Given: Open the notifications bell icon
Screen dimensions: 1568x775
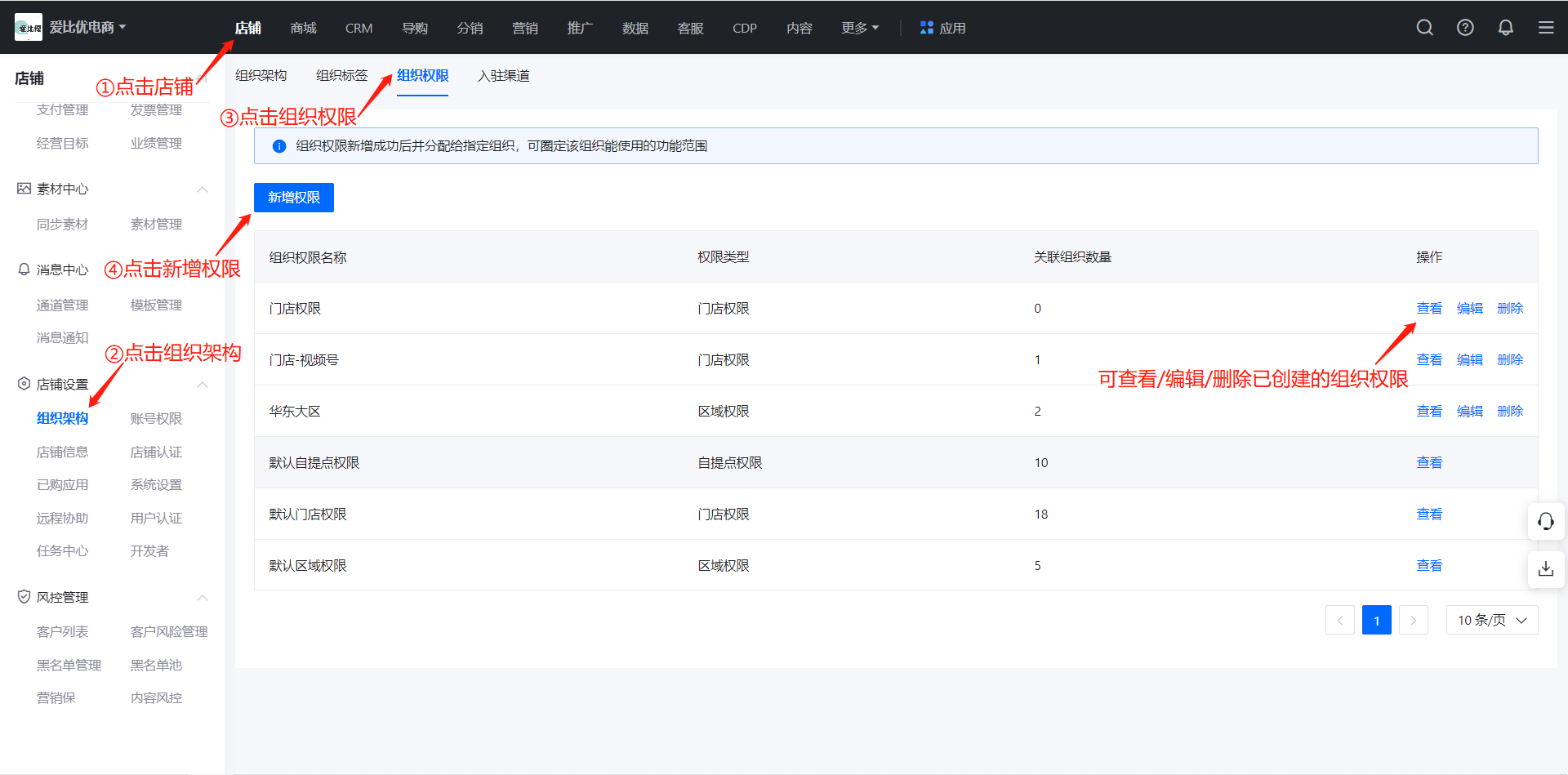Looking at the screenshot, I should [1505, 28].
